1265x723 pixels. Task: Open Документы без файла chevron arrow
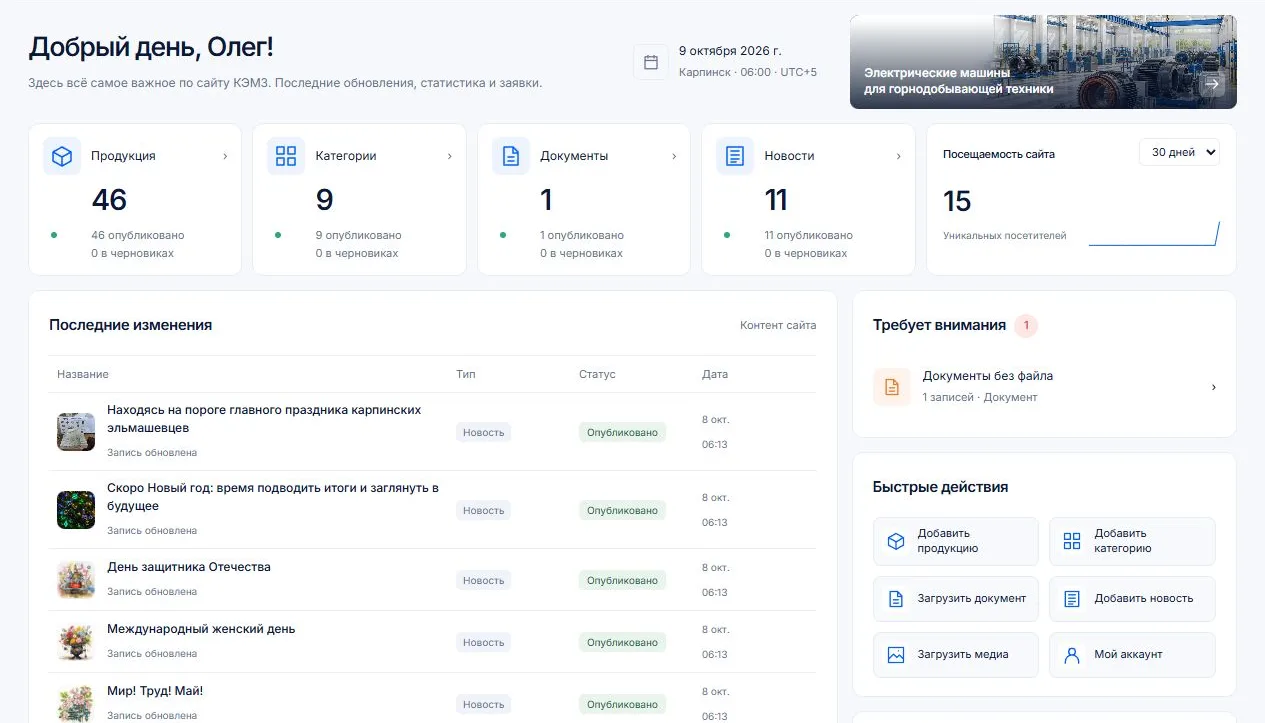tap(1214, 387)
